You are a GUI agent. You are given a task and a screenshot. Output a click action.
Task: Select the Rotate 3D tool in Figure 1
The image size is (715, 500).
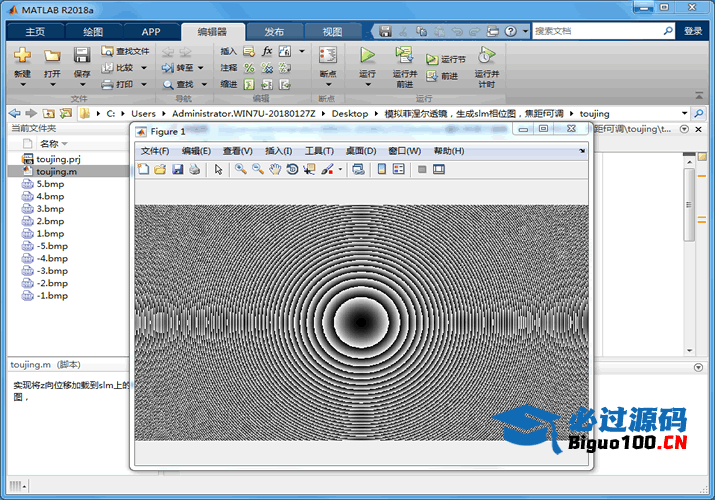coord(292,170)
